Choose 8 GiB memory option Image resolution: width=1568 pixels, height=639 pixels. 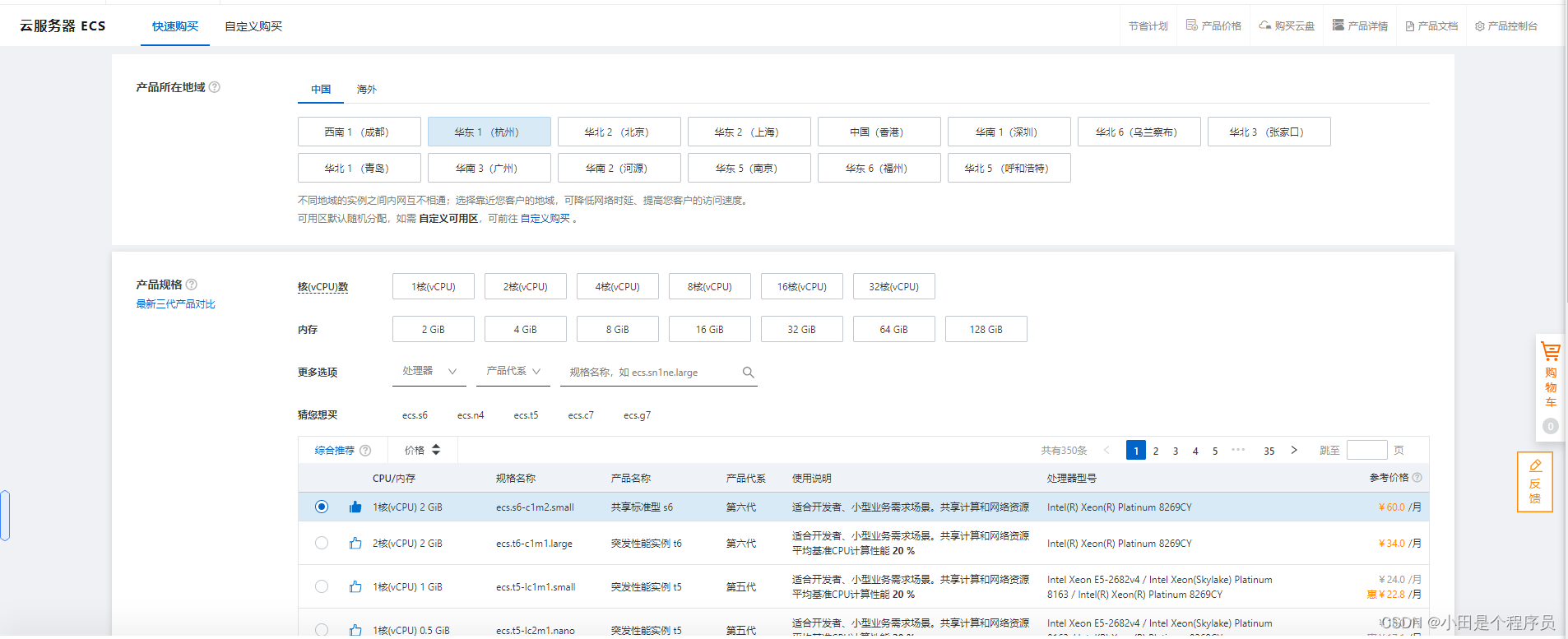tap(618, 329)
